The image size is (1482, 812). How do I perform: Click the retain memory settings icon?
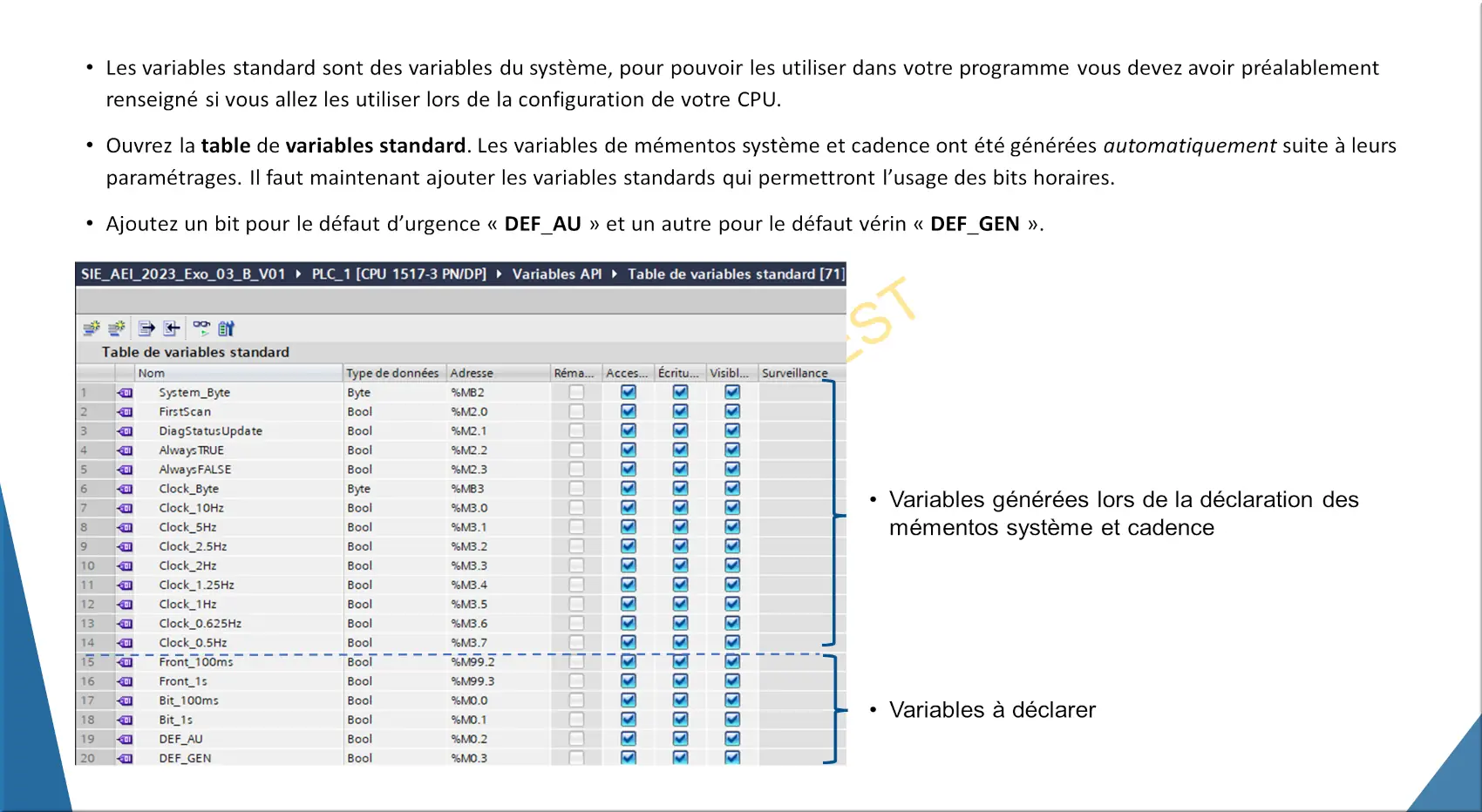click(226, 328)
